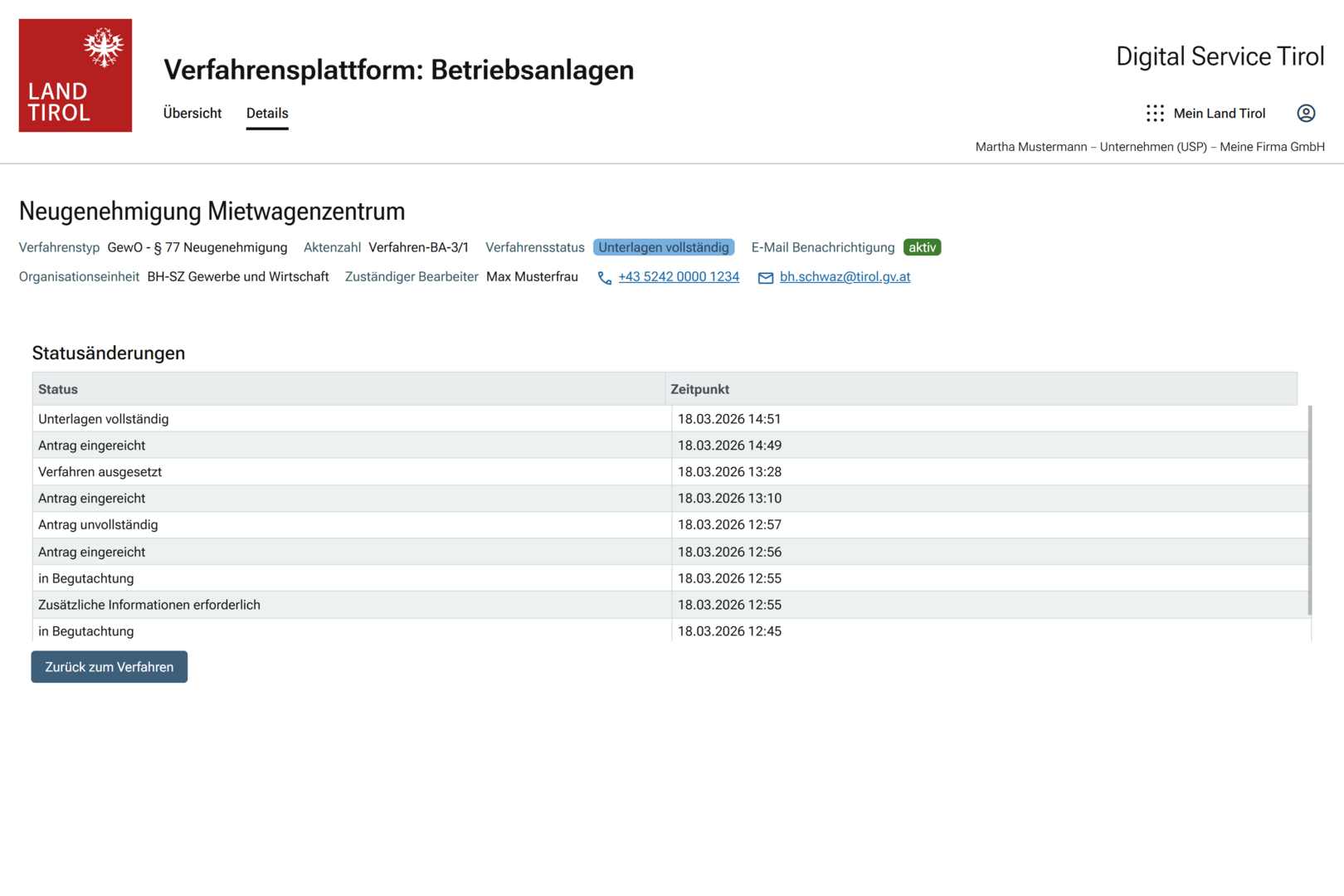The image size is (1344, 896).
Task: Click the status table vertical scrollbar
Action: [1309, 509]
